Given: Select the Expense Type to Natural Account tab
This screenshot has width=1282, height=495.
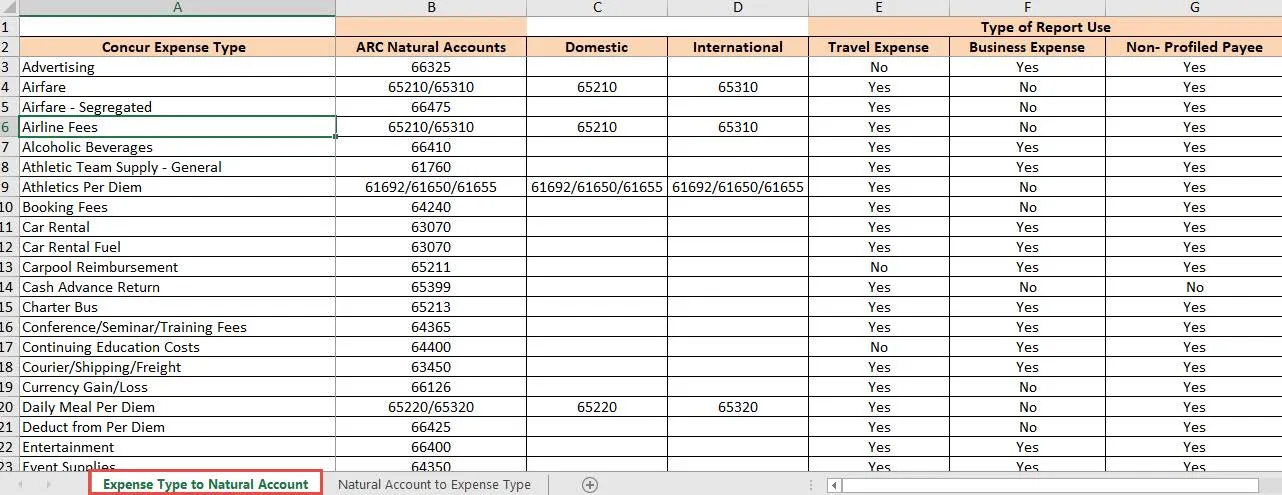Looking at the screenshot, I should click(206, 484).
